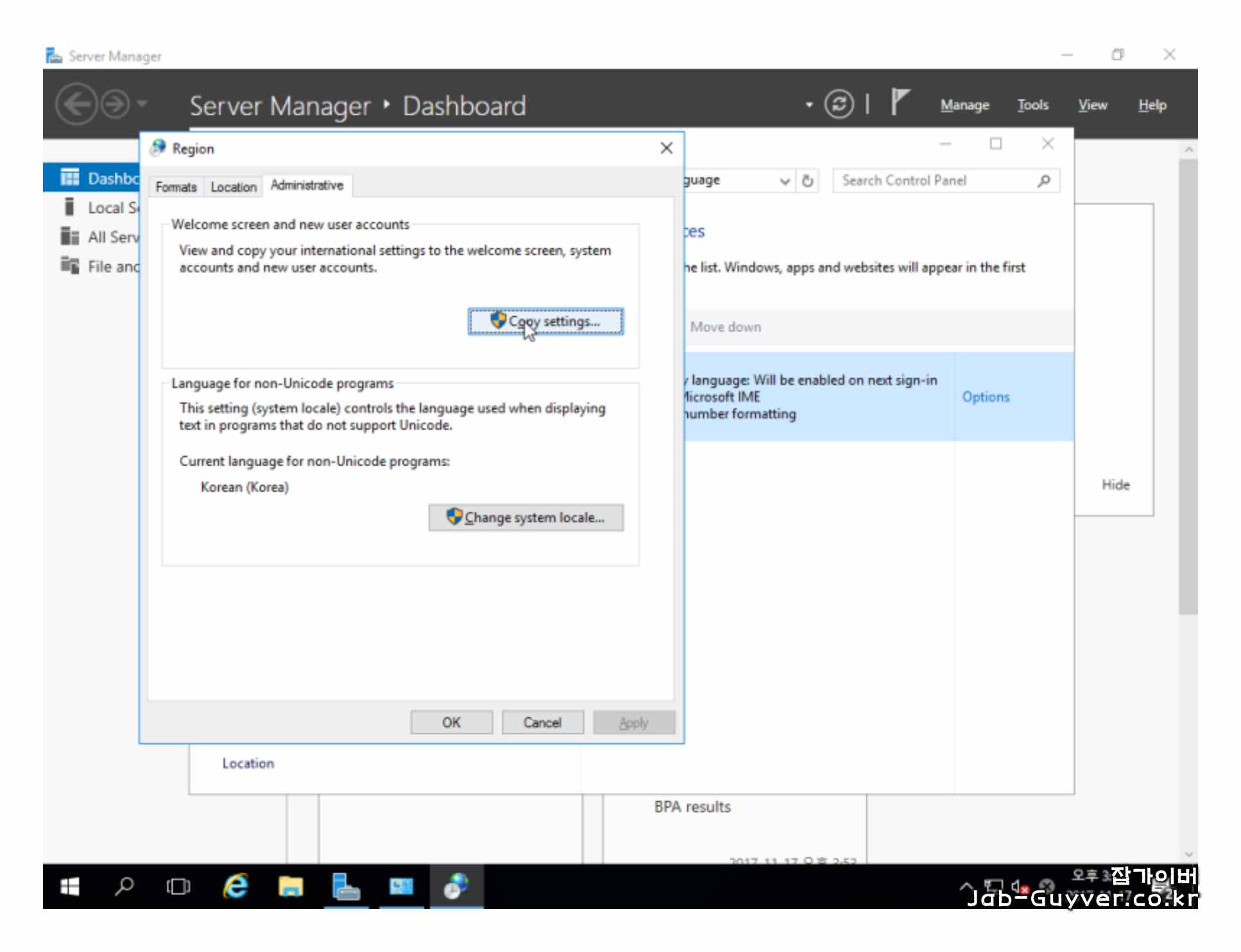Show hidden system tray icons
The image size is (1241, 952).
966,887
